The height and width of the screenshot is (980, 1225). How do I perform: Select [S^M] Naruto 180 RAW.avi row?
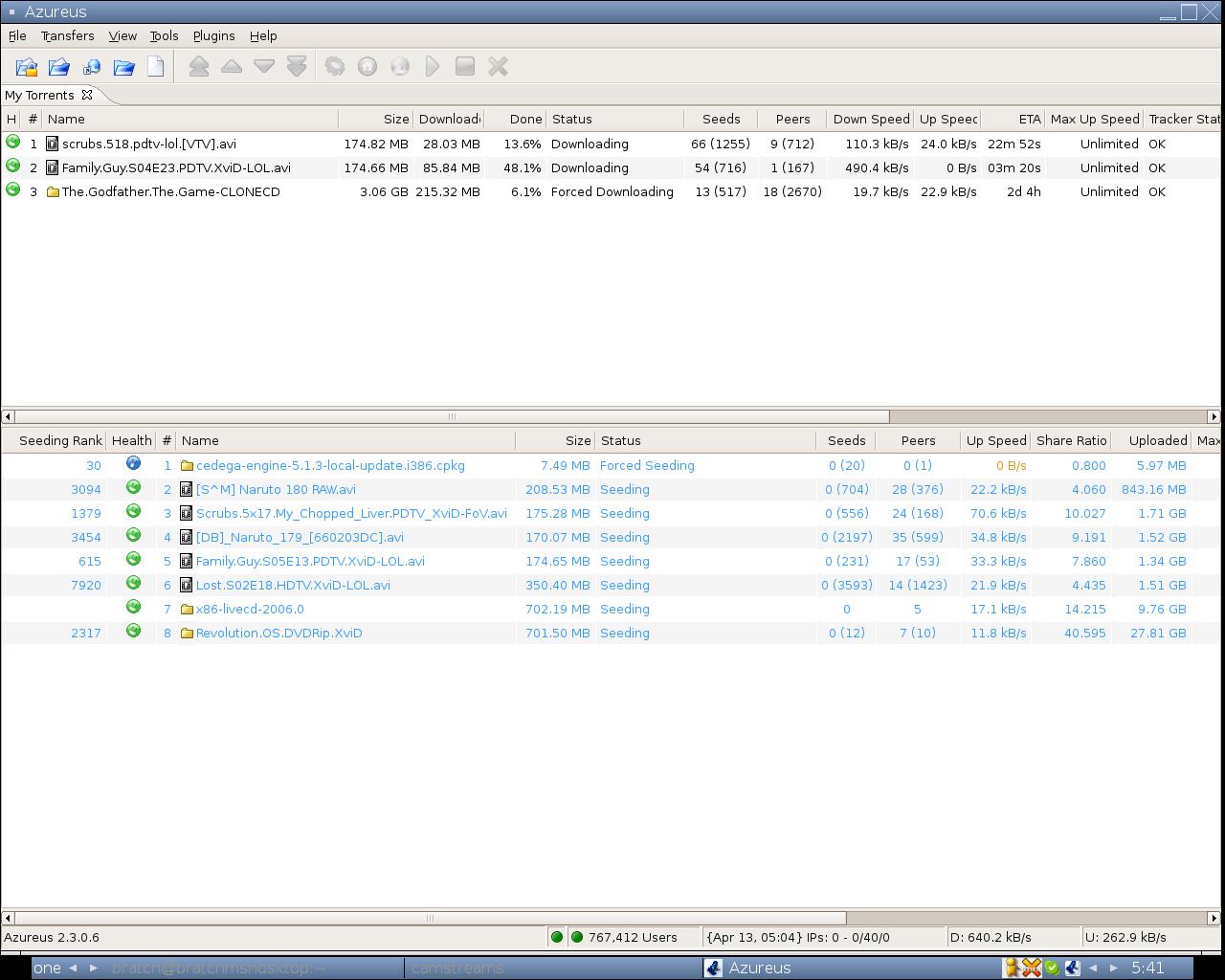click(x=611, y=489)
